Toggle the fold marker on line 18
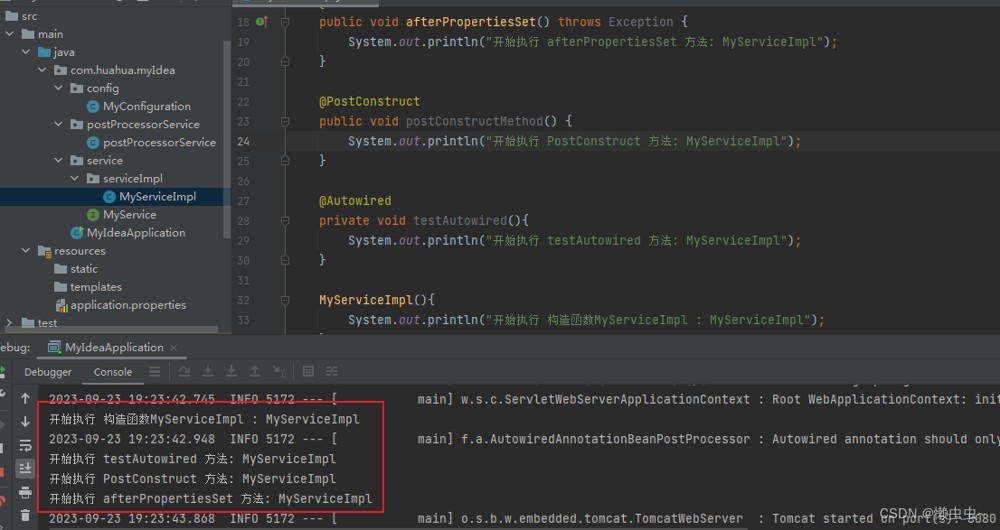This screenshot has width=1000, height=530. tap(285, 22)
